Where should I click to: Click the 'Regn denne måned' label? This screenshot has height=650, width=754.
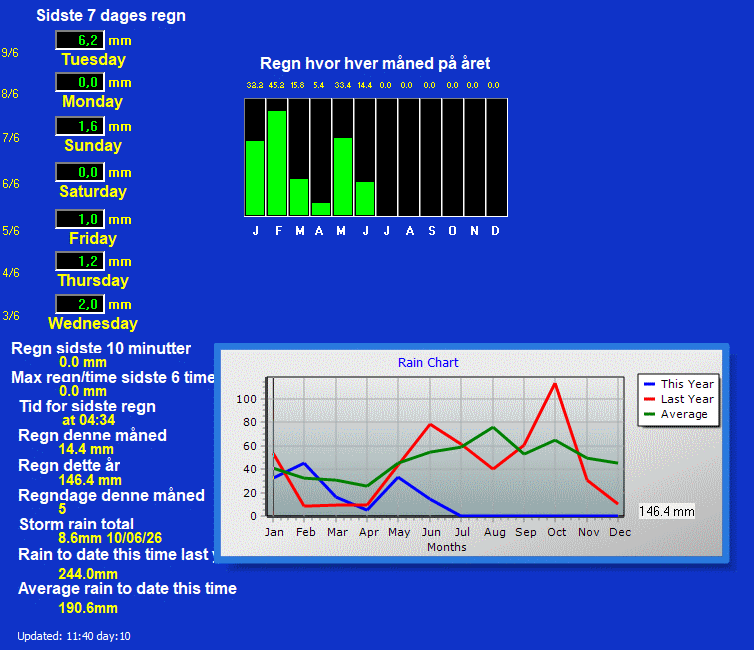92,436
